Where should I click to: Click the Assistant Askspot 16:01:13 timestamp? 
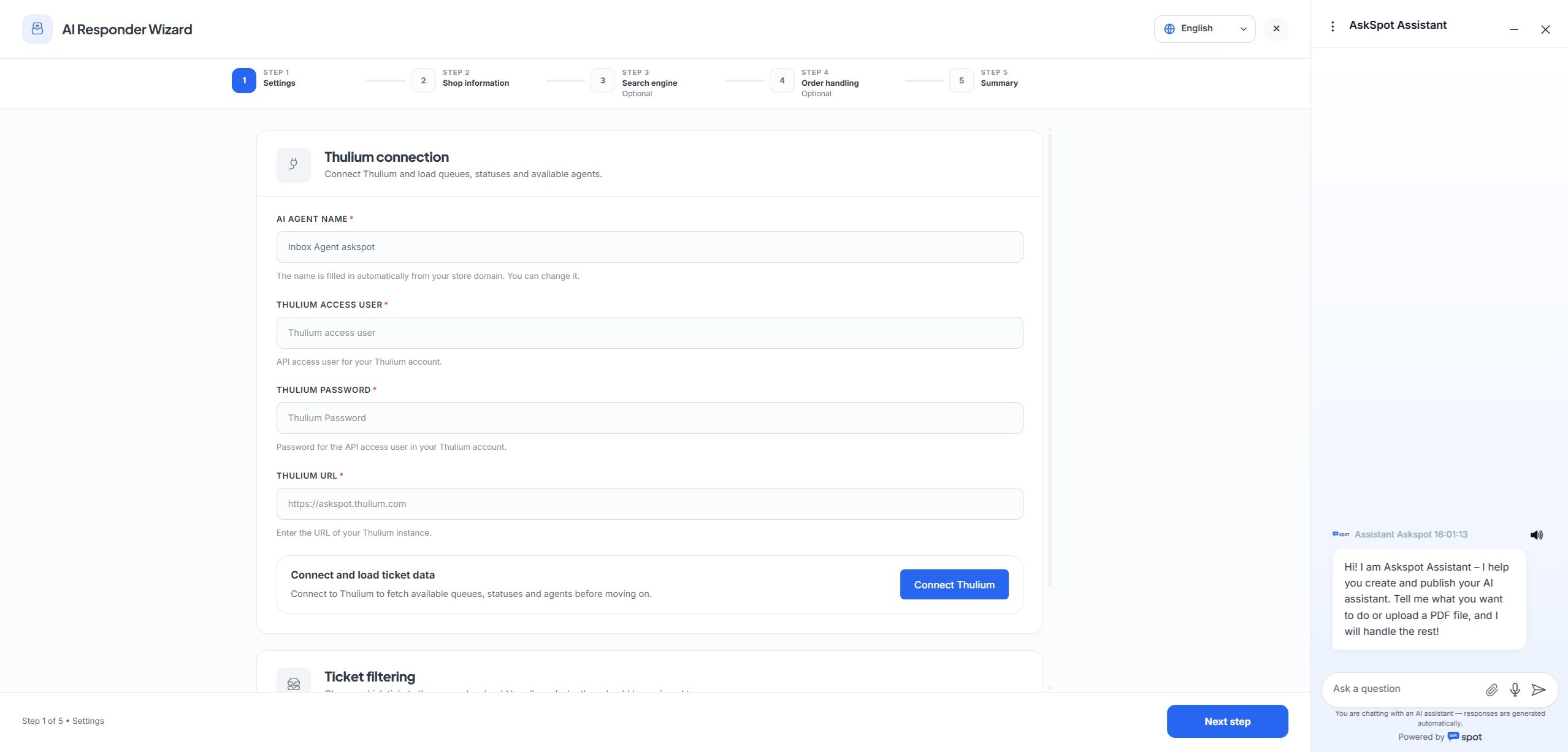coord(1411,534)
